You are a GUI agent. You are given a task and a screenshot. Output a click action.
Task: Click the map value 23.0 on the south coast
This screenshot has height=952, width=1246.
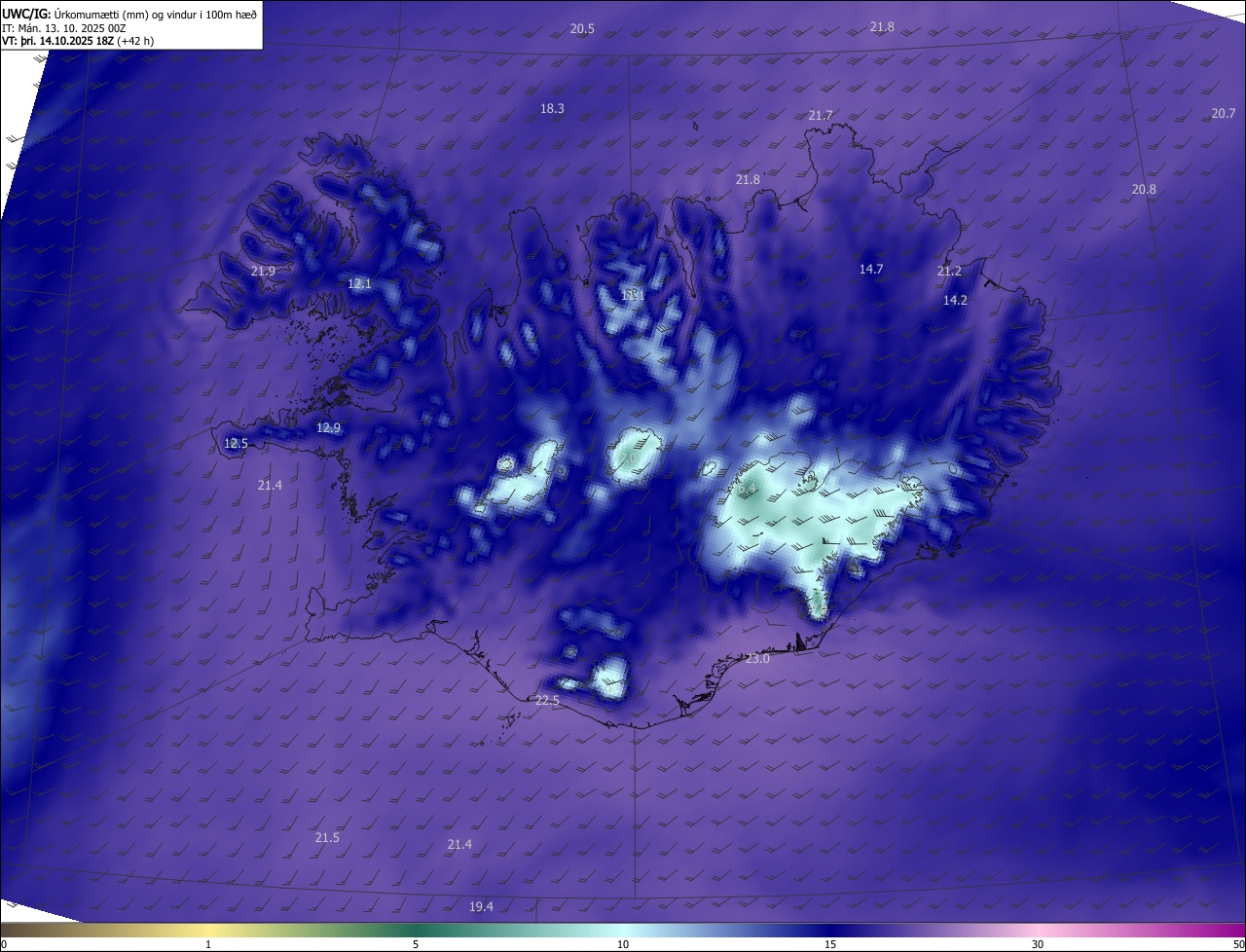757,659
